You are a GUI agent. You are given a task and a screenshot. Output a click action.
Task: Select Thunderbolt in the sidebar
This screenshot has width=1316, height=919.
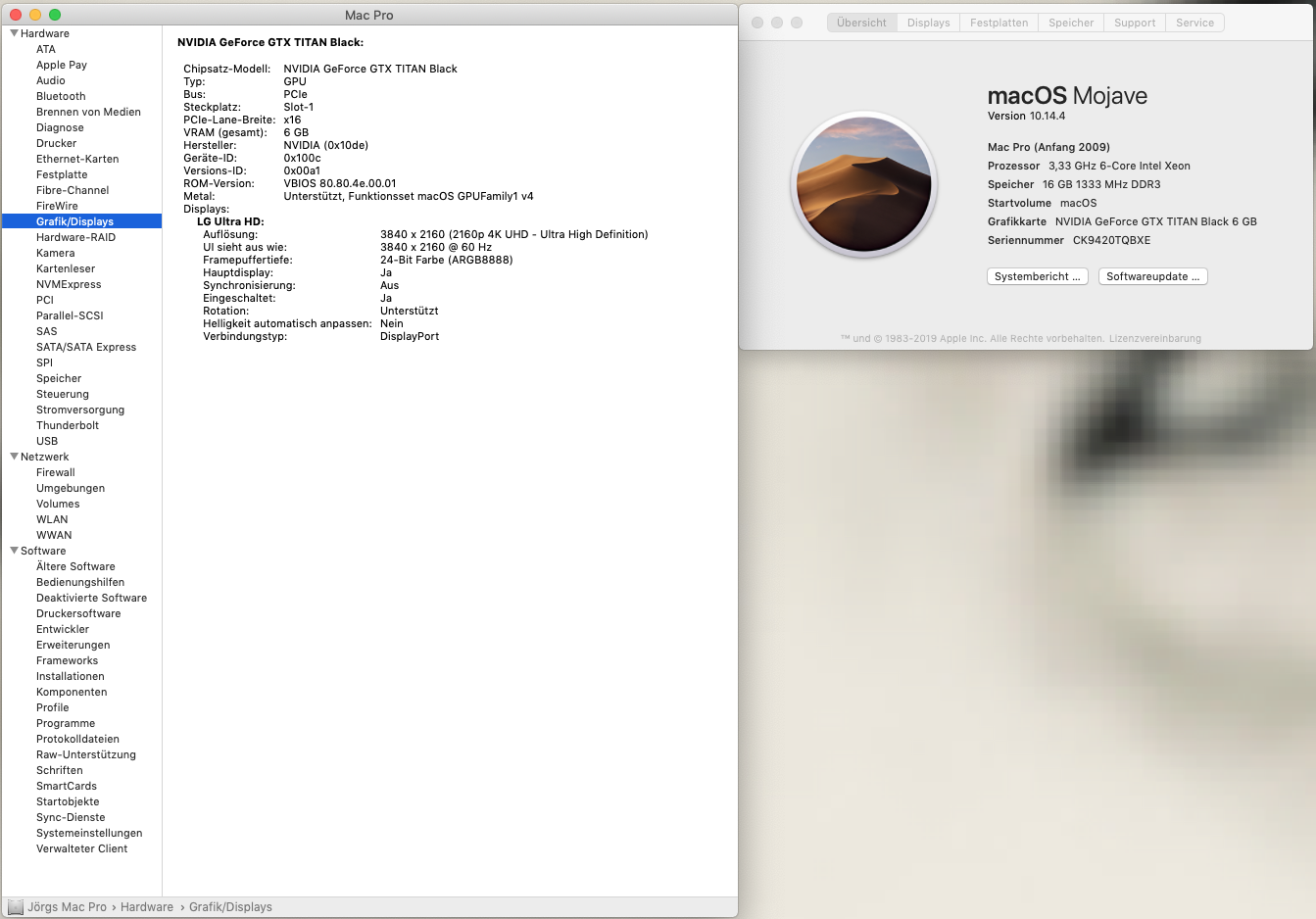pos(68,425)
